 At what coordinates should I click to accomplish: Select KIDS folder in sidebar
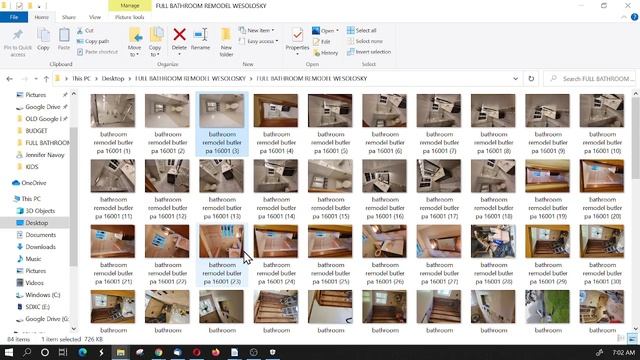32,167
